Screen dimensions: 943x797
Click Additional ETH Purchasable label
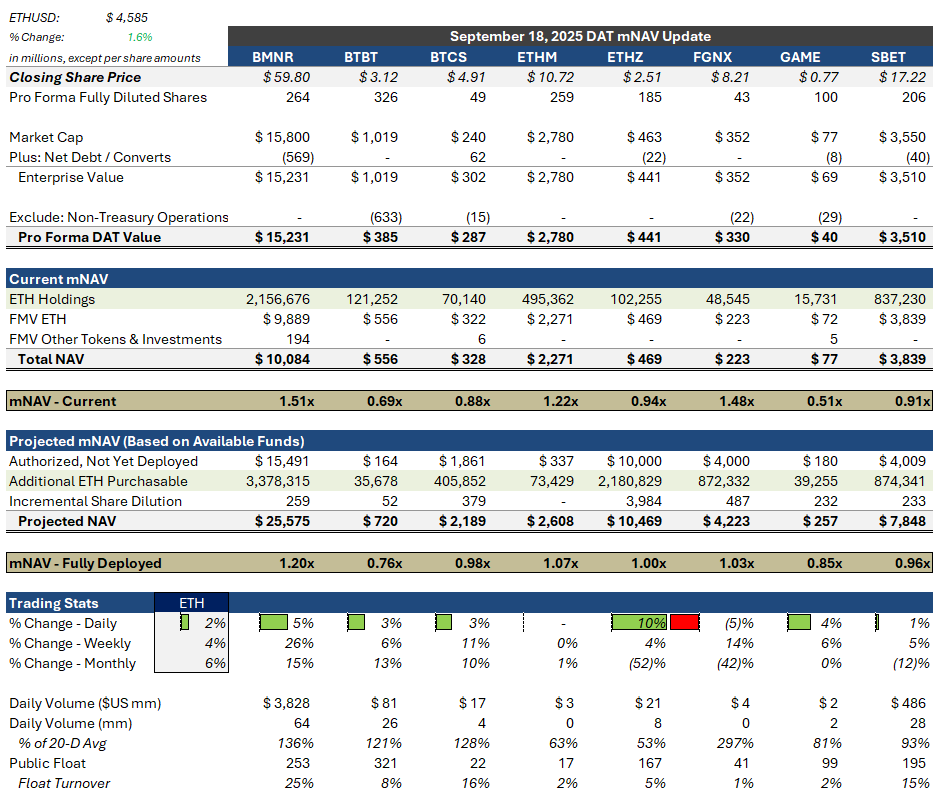click(x=98, y=481)
